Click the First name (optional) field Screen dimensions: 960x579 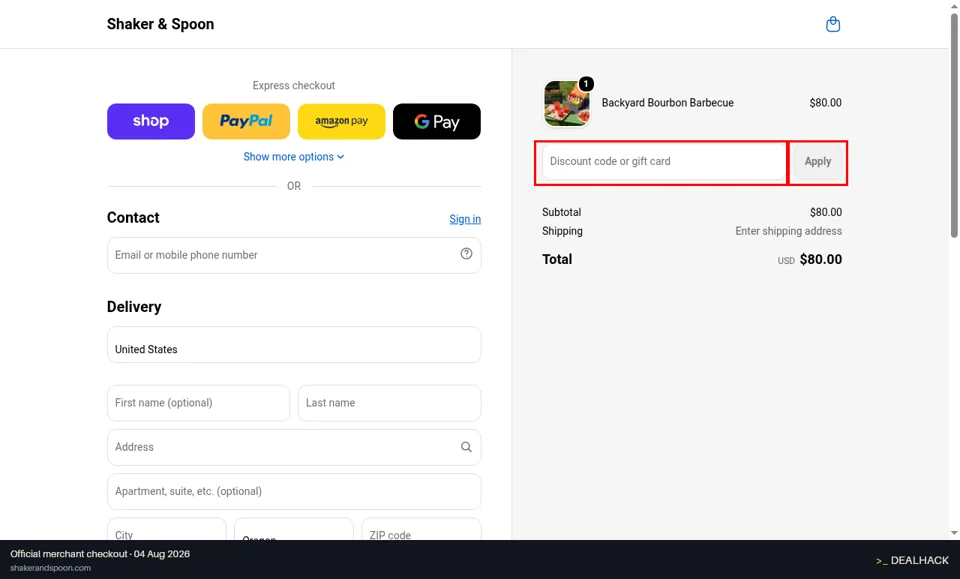[198, 403]
